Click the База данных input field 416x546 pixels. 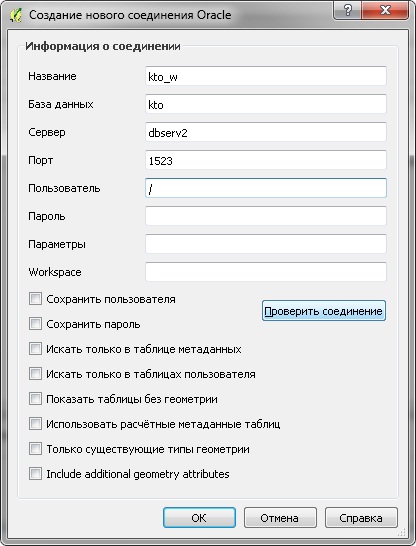[266, 104]
